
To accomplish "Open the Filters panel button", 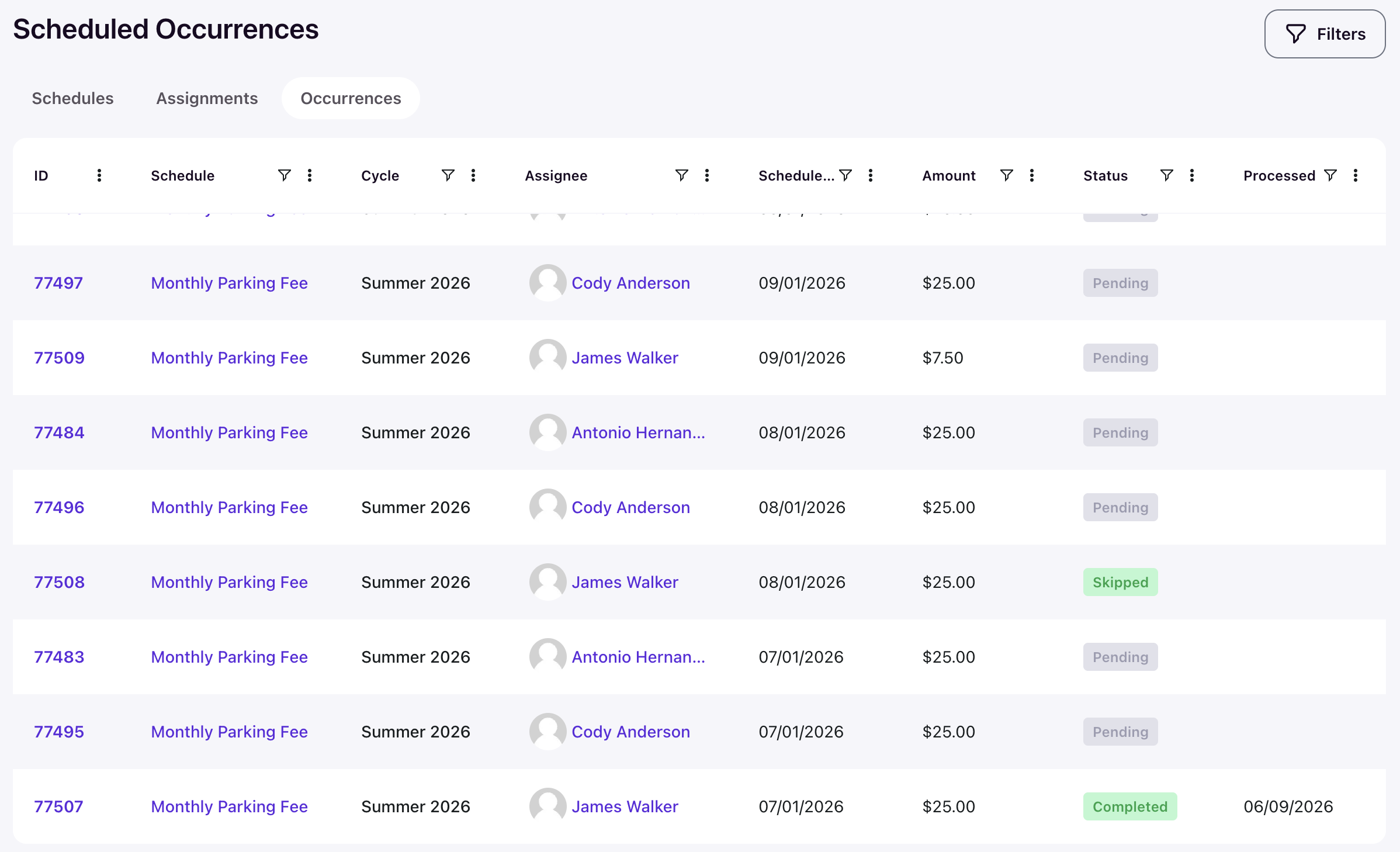I will point(1325,34).
